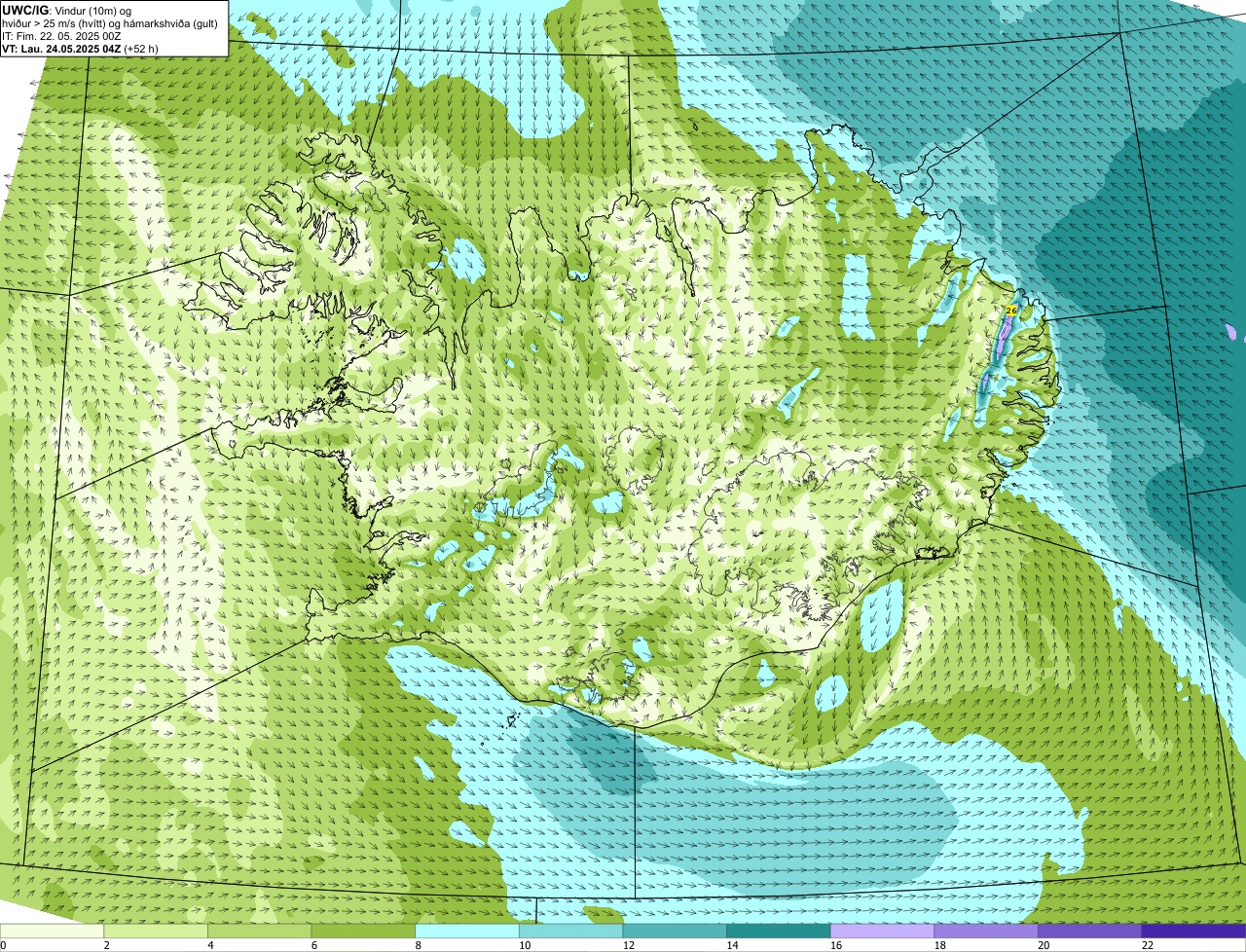Click the legend scale label '22'
This screenshot has width=1246, height=952.
click(1147, 945)
